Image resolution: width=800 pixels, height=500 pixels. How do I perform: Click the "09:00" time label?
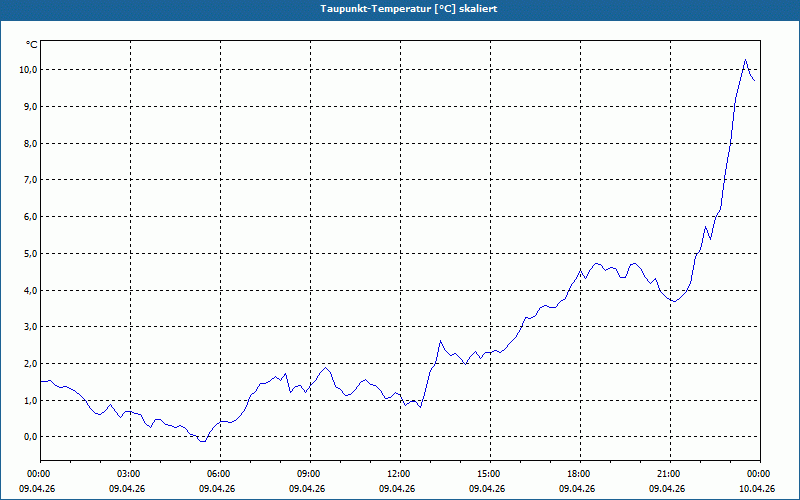pos(310,474)
